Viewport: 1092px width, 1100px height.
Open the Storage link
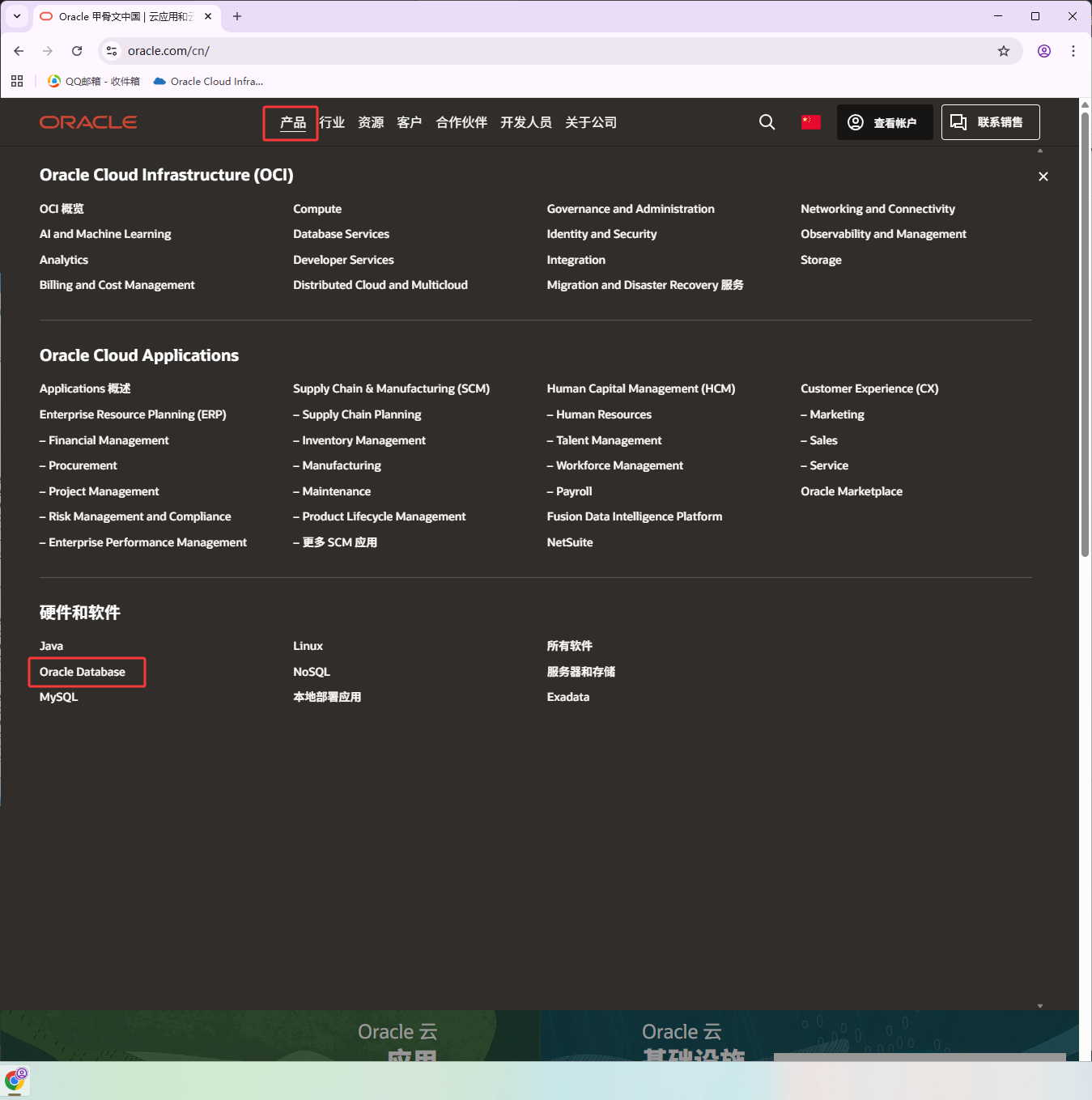[x=821, y=260]
